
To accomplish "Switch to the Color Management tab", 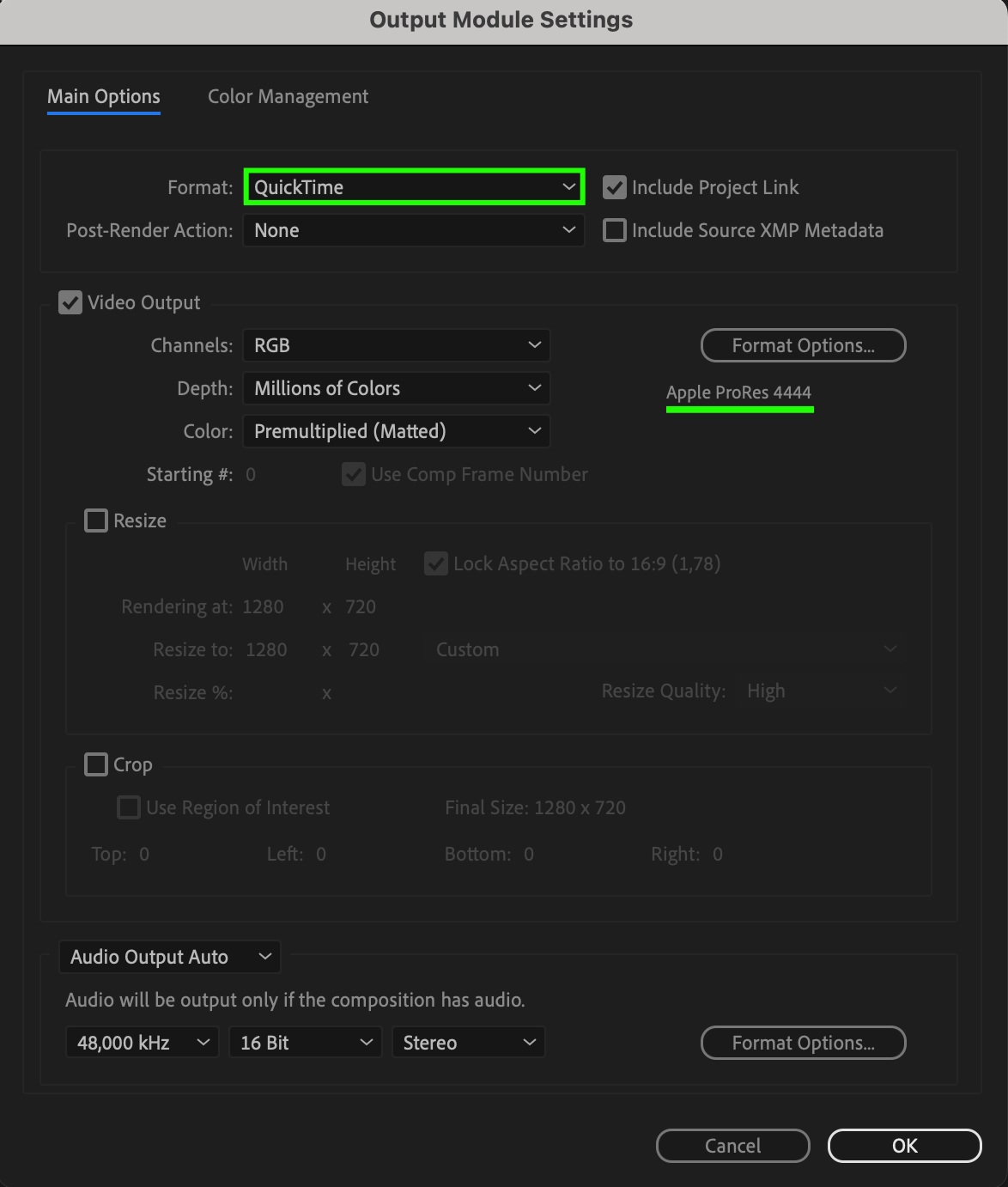I will [288, 96].
